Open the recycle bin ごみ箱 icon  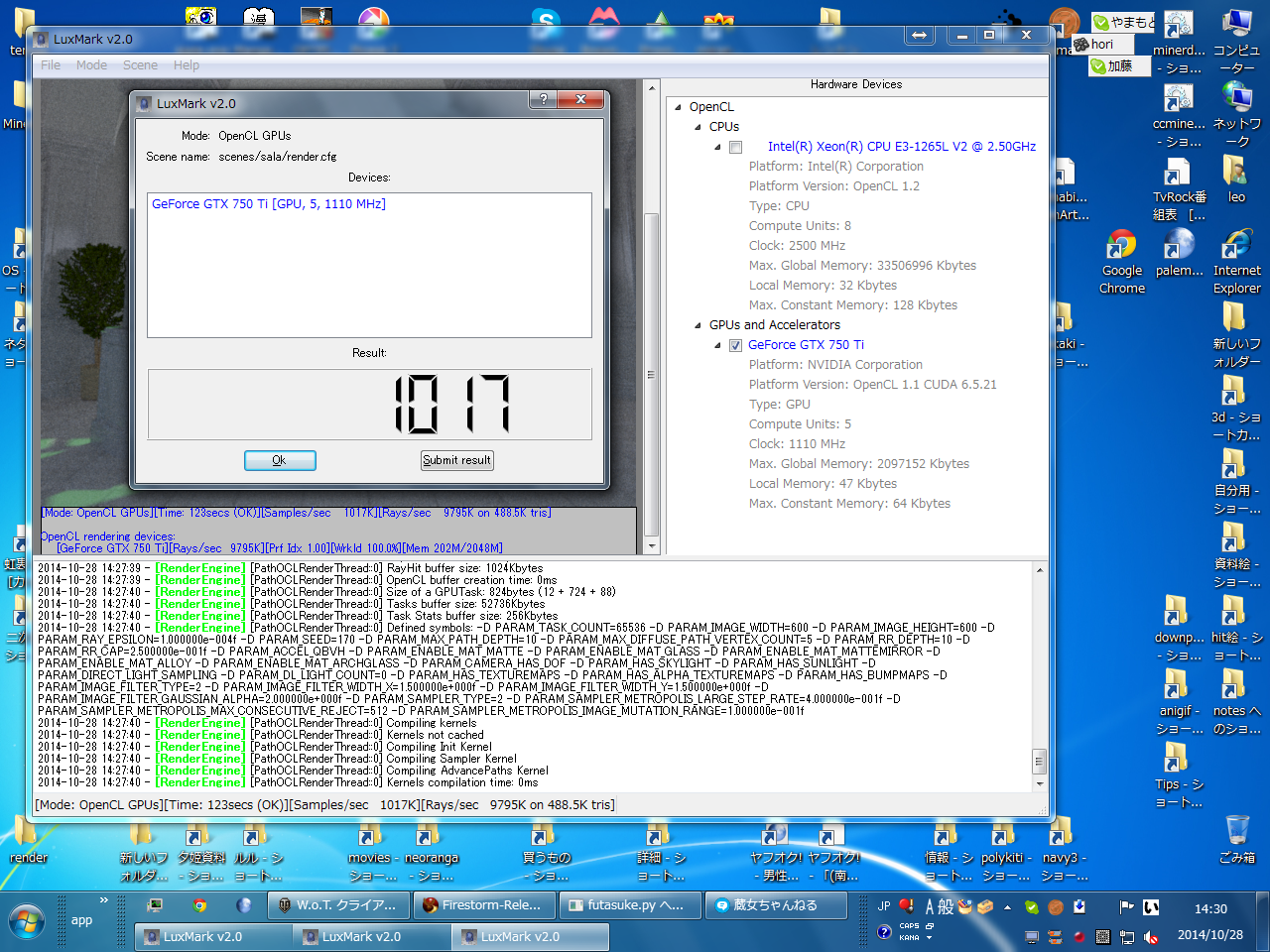pos(1236,831)
